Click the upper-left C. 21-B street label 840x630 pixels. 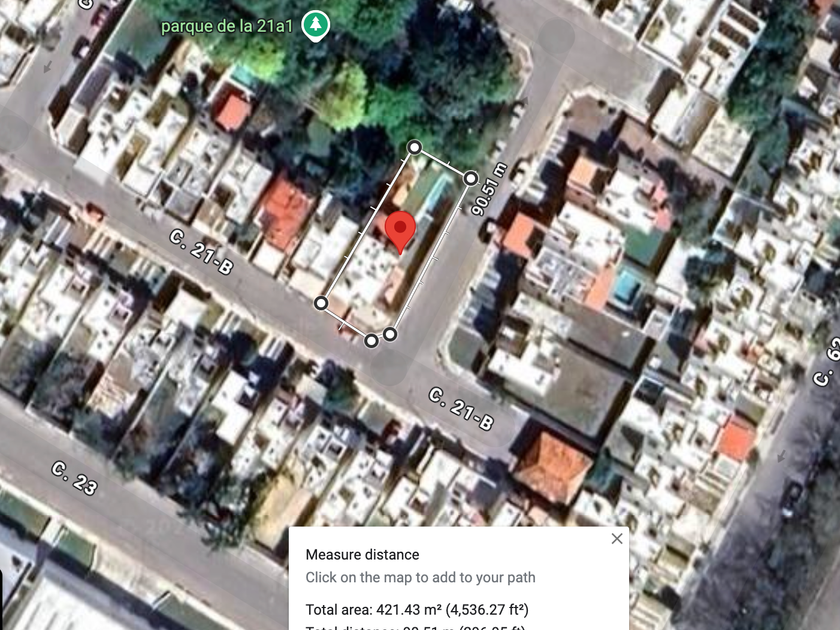(201, 252)
